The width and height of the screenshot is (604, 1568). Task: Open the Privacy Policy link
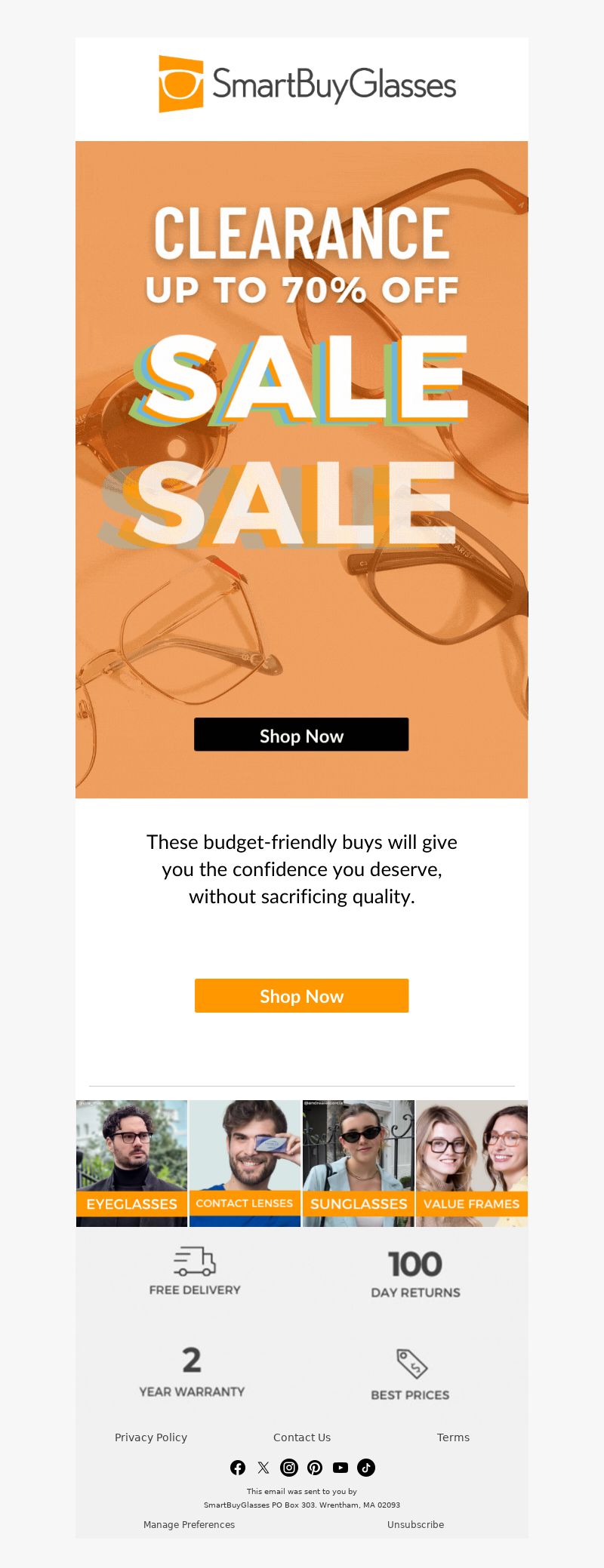[x=151, y=1437]
